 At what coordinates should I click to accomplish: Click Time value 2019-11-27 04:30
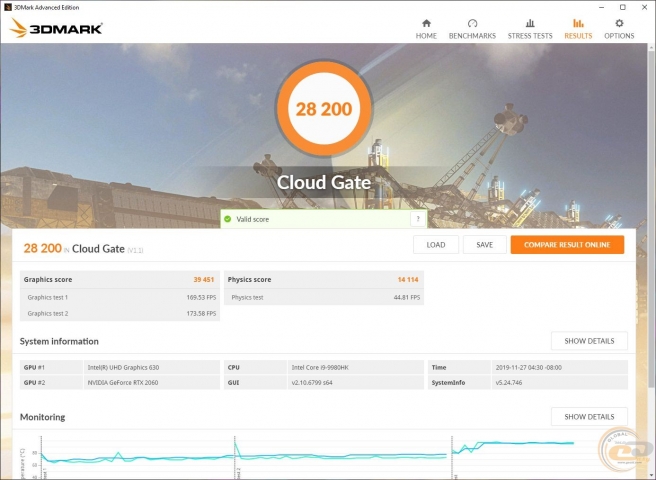(529, 367)
